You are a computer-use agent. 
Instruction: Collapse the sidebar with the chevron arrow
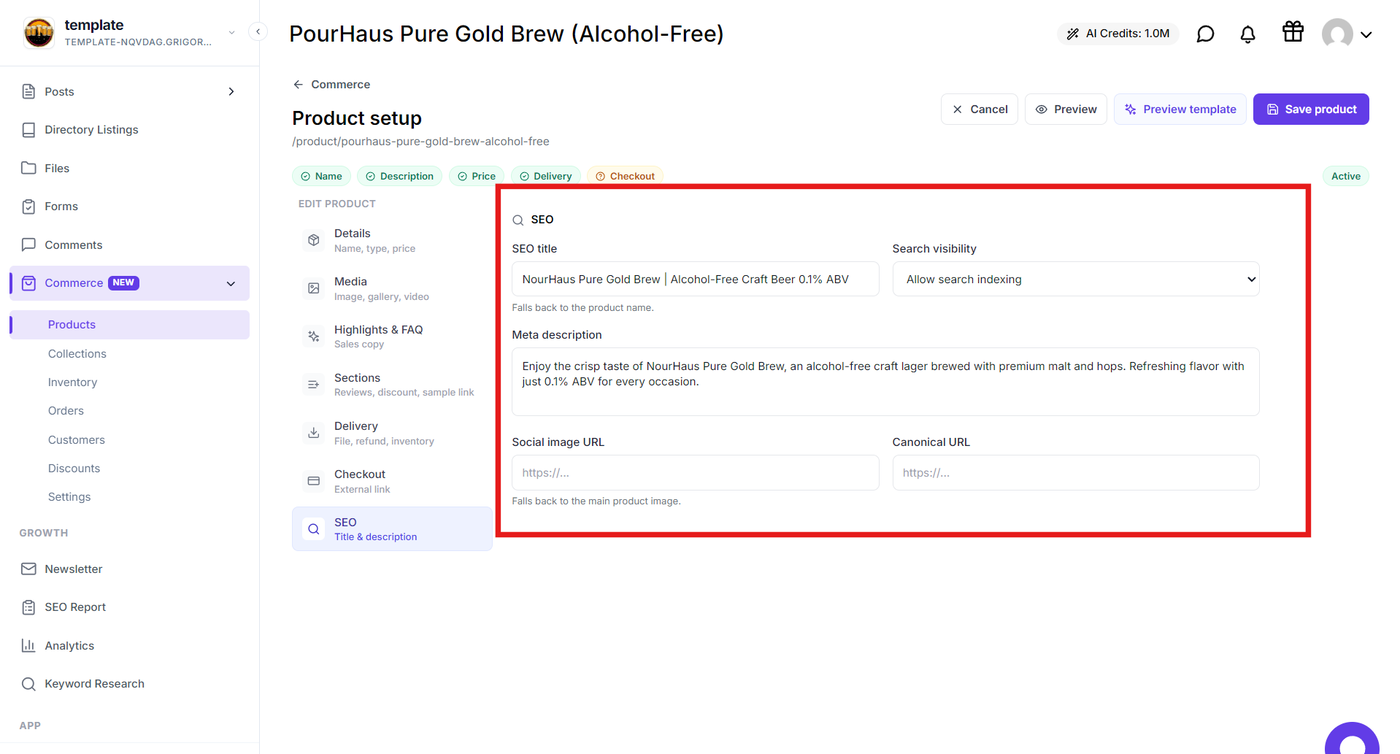coord(258,32)
